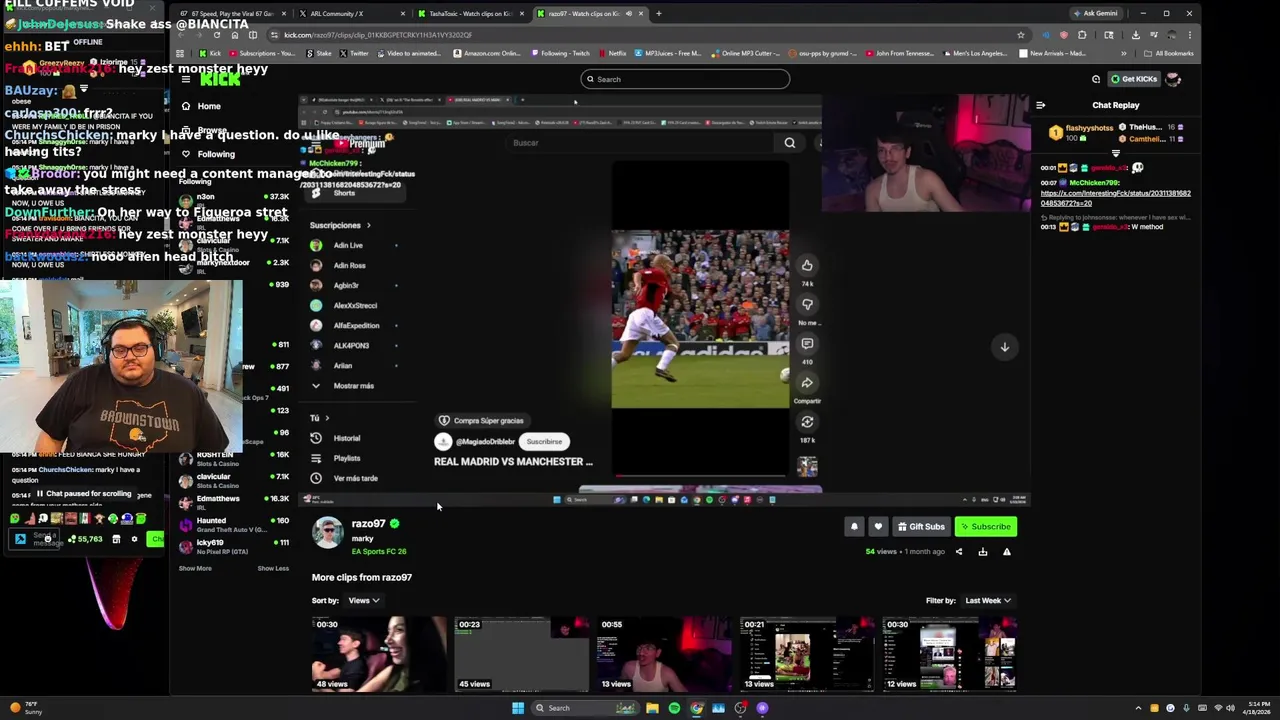Image resolution: width=1280 pixels, height=720 pixels.
Task: Play the 12 views clip thumbnail
Action: (950, 654)
